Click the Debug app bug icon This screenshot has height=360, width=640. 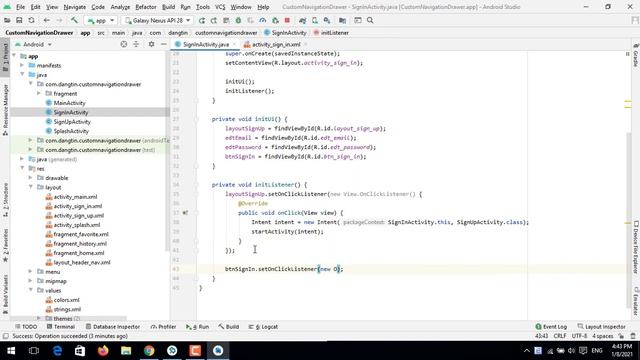tap(238, 20)
